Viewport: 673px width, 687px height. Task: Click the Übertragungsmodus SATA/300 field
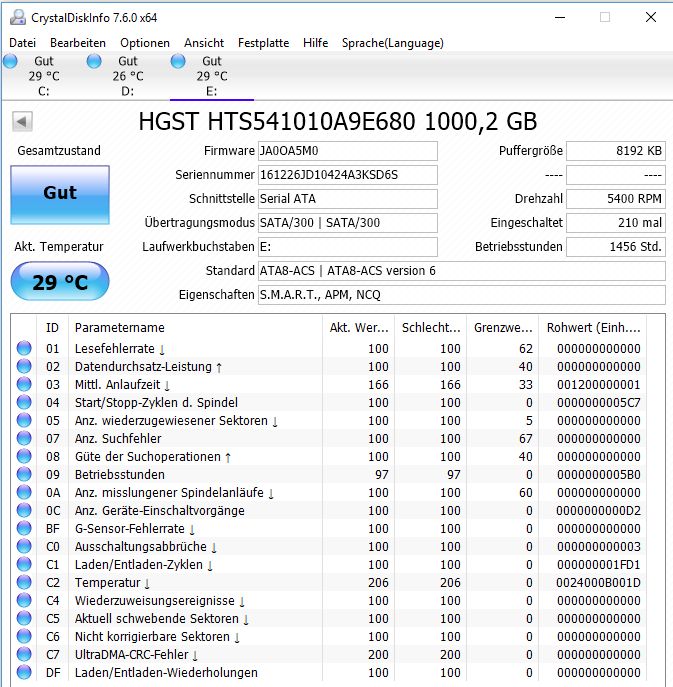(x=347, y=223)
